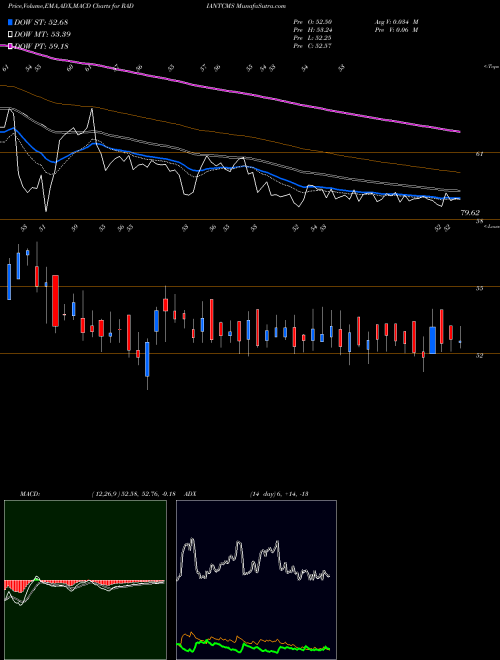Viewport: 500px width, 660px height.
Task: Click the MunafaSutra.com text in title
Action: click(x=261, y=6)
